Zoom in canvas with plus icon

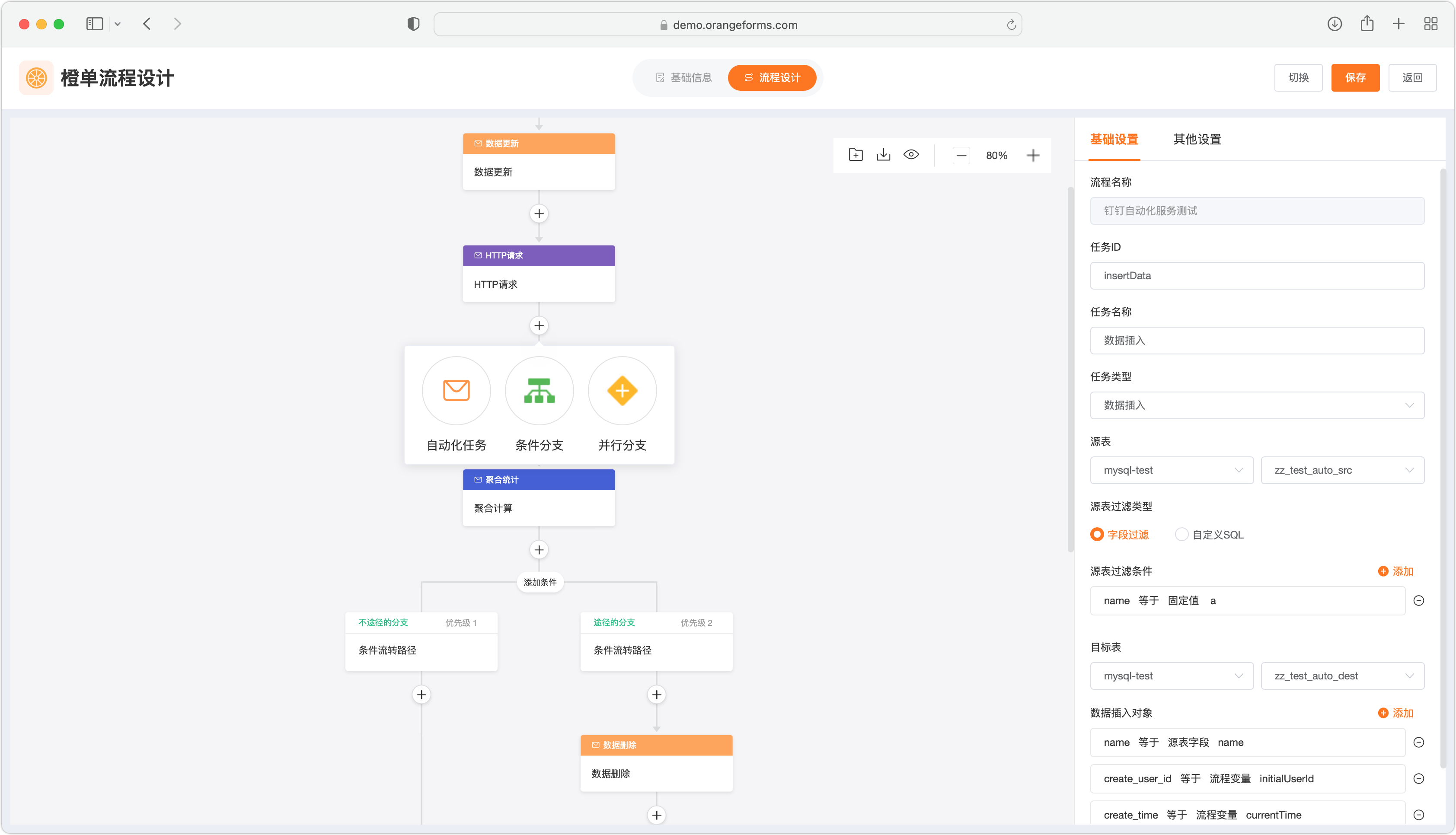coord(1033,156)
